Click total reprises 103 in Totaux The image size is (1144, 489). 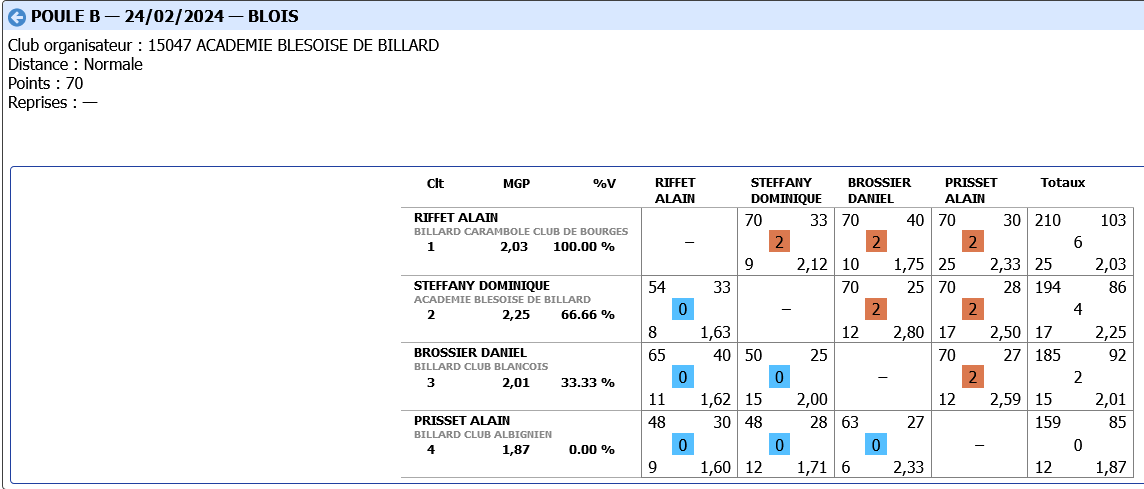(1113, 220)
